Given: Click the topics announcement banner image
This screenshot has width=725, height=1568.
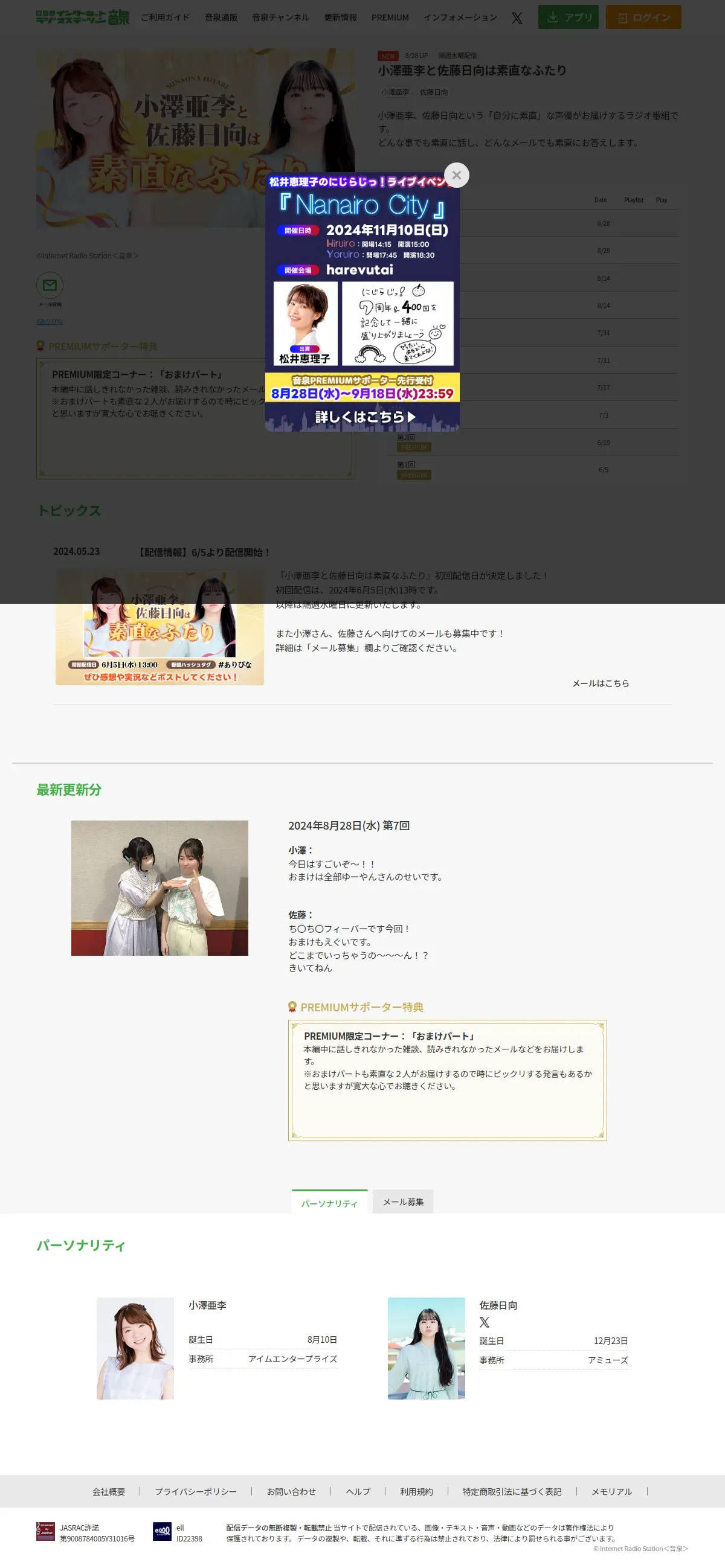Looking at the screenshot, I should [x=159, y=627].
